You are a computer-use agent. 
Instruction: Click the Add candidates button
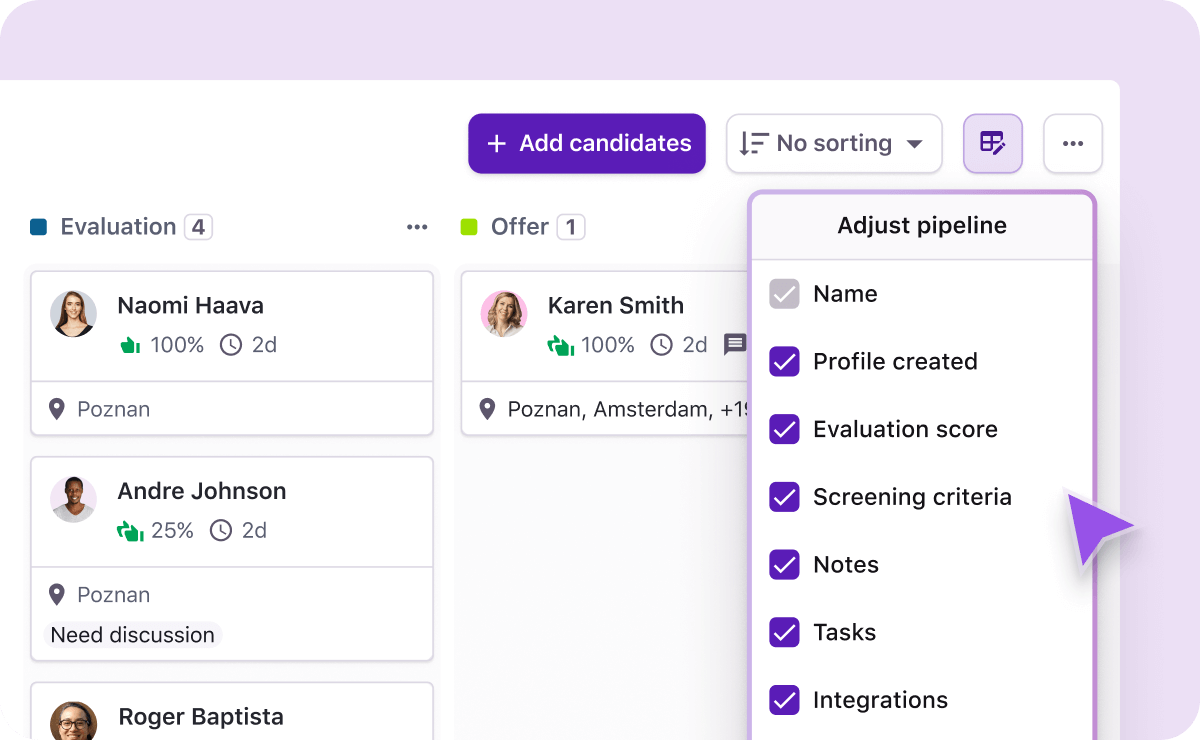(586, 143)
